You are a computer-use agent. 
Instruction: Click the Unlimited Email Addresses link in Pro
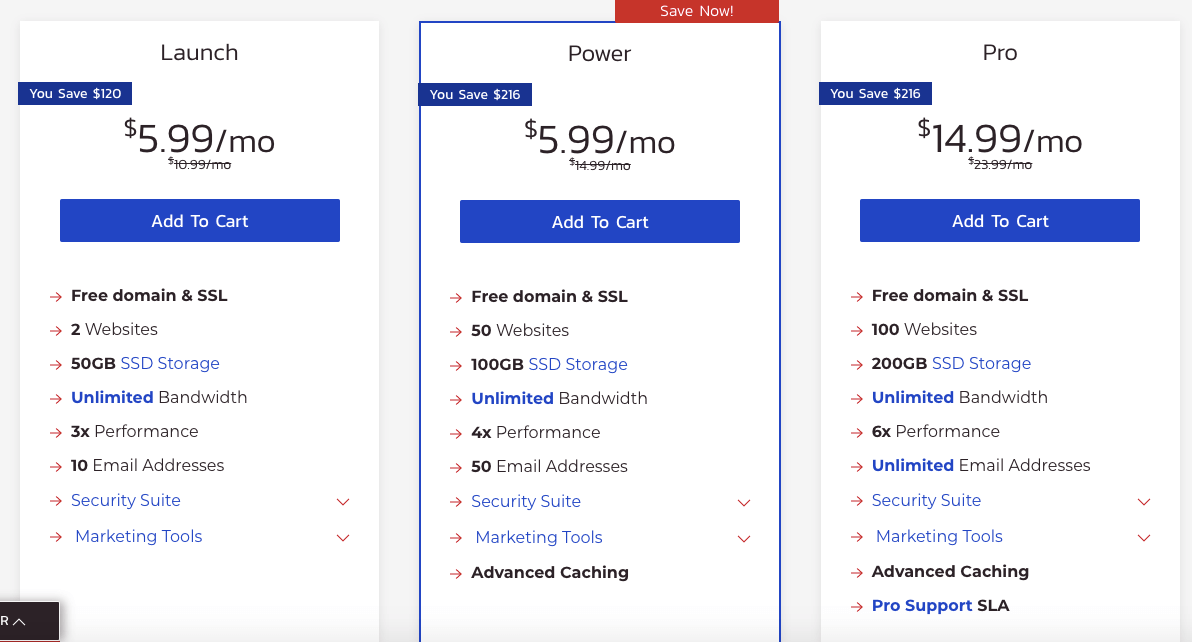912,465
